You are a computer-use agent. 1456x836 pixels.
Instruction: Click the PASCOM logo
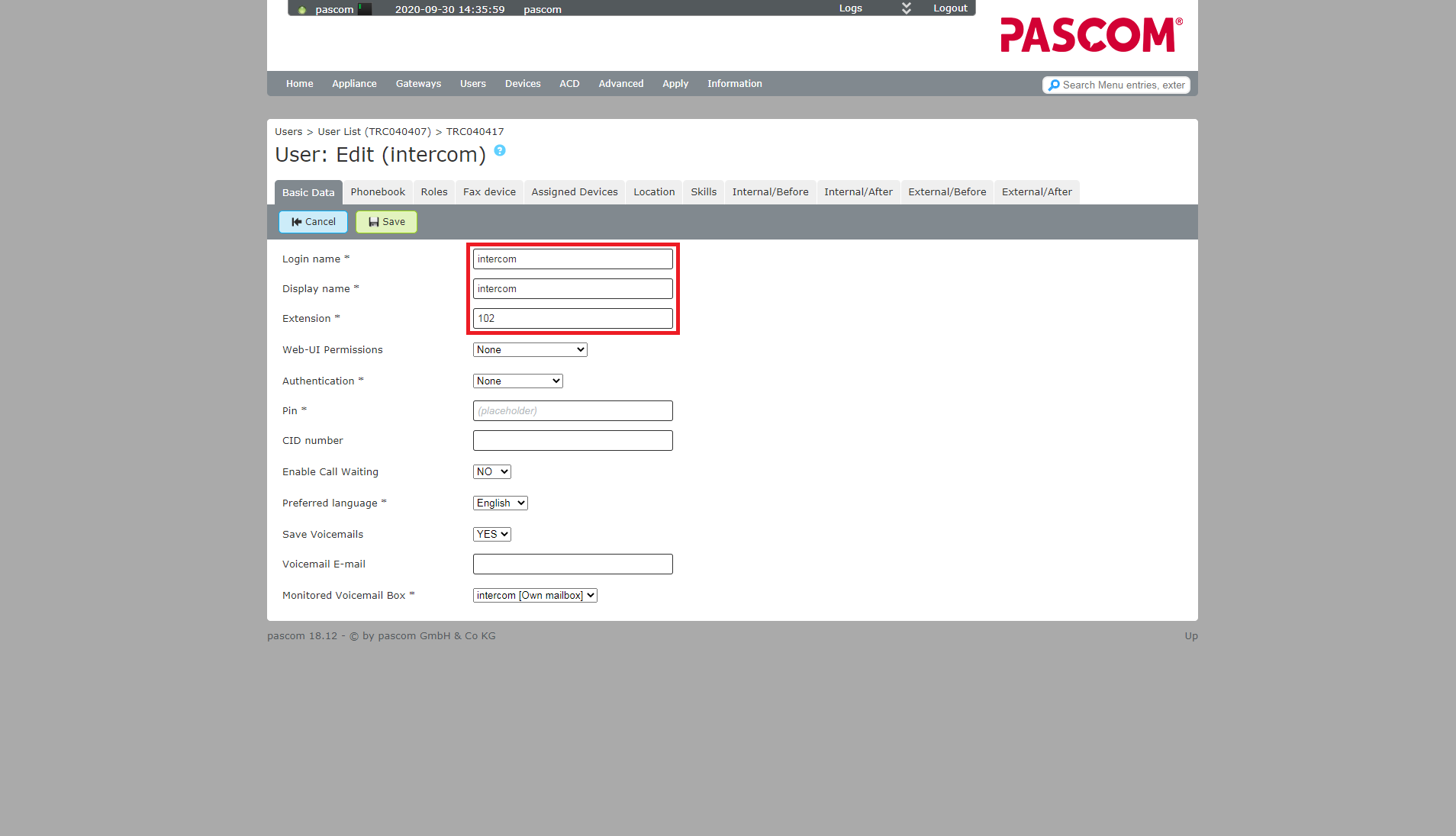pyautogui.click(x=1090, y=35)
